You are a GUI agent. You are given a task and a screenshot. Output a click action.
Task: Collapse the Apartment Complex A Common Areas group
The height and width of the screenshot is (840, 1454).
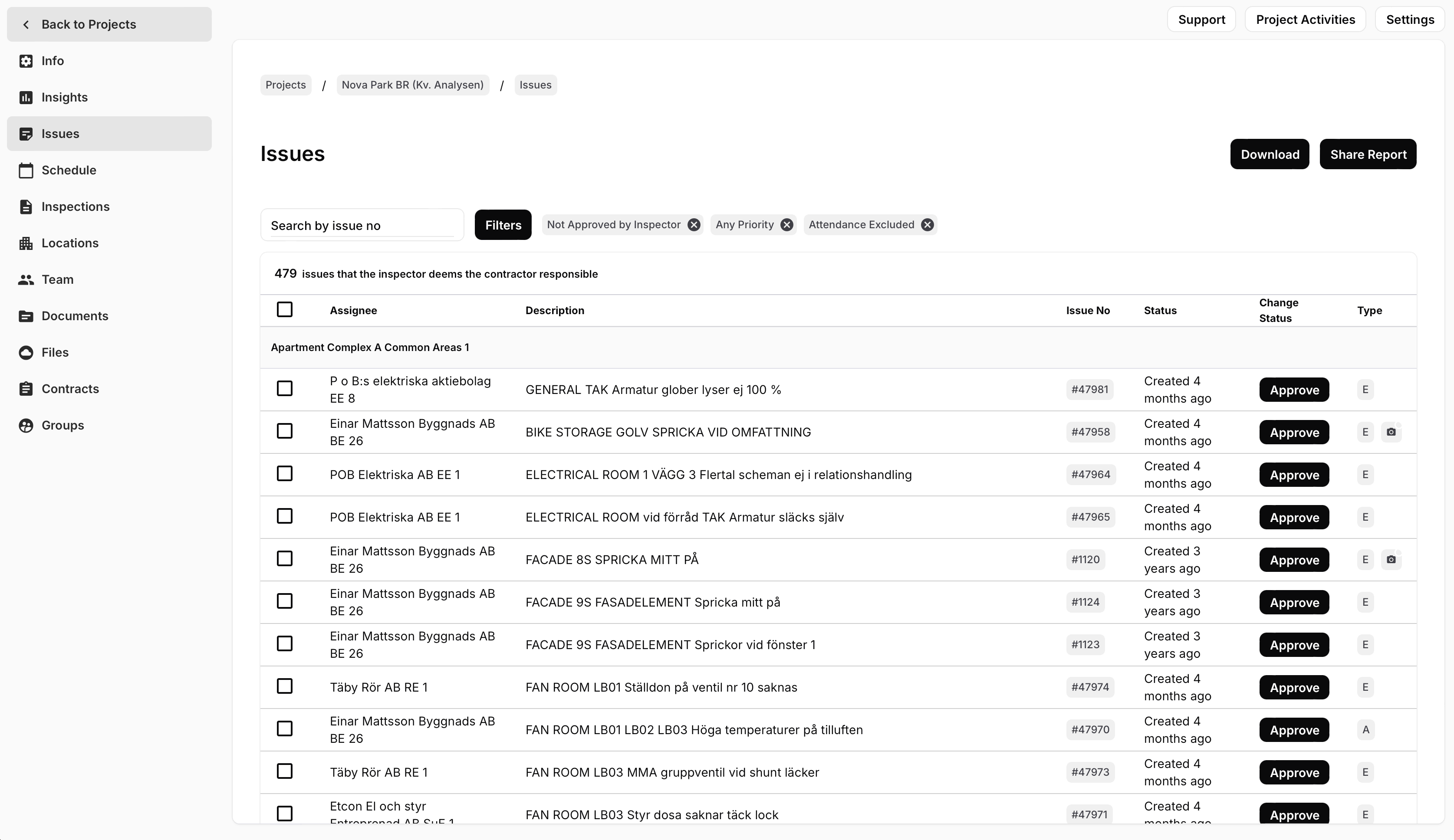[x=370, y=347]
